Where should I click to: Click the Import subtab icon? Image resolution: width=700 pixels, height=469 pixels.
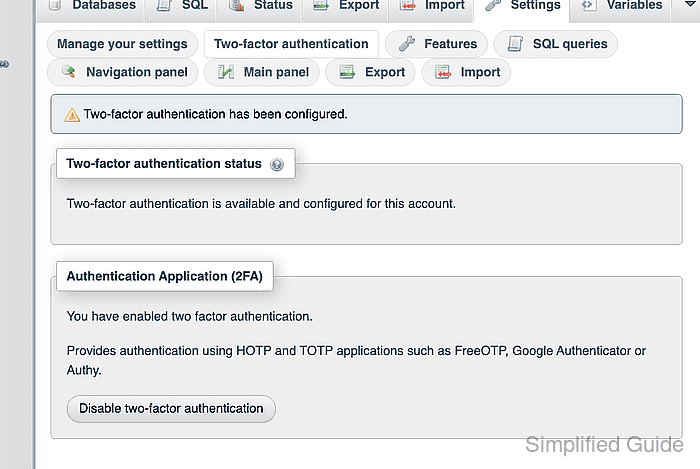coord(443,72)
